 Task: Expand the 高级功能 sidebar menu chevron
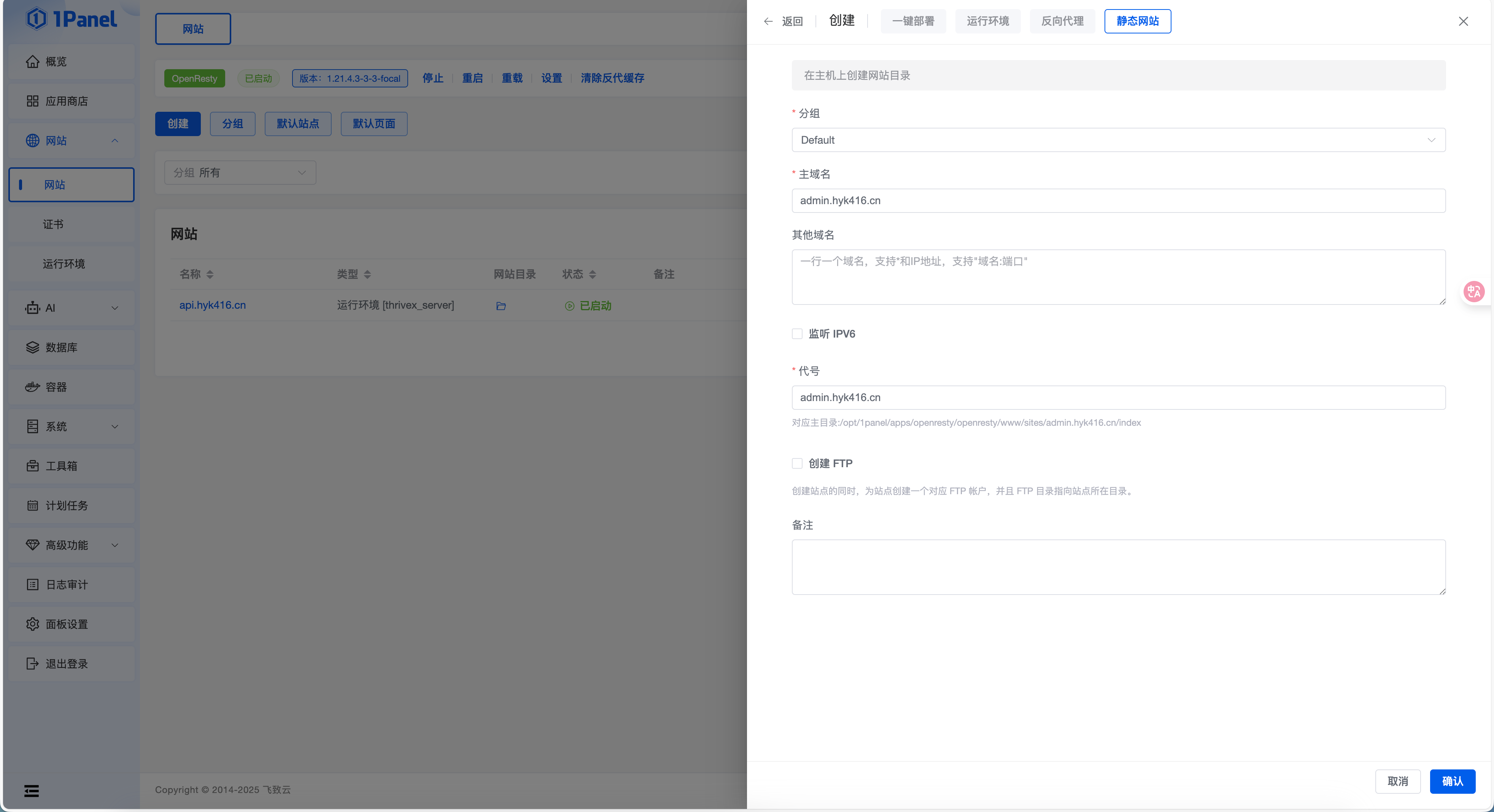click(x=115, y=545)
